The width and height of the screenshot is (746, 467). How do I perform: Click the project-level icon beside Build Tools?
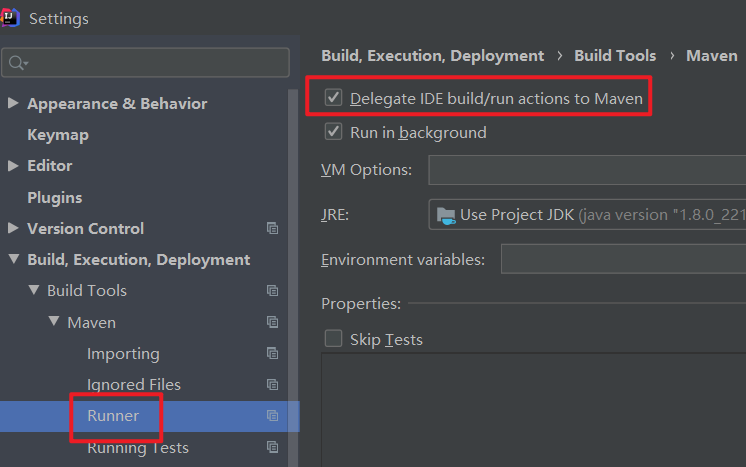coord(272,291)
